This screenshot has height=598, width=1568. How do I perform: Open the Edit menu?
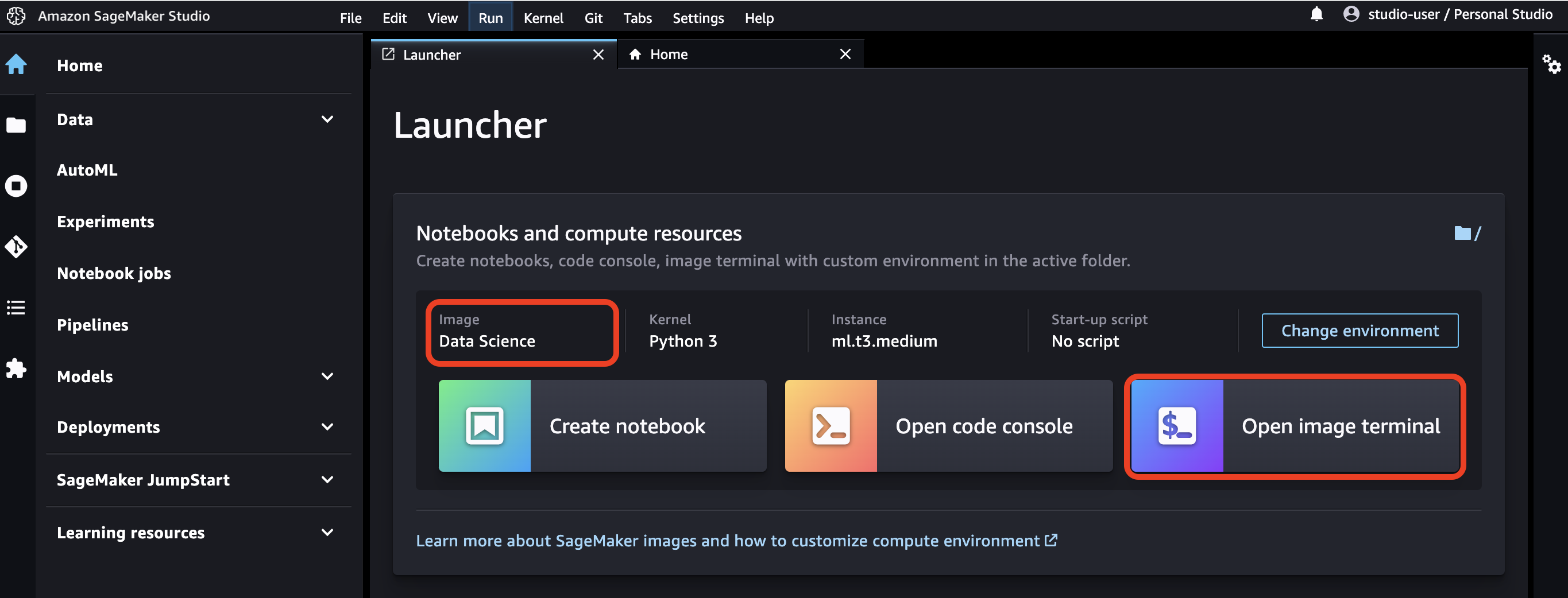395,18
